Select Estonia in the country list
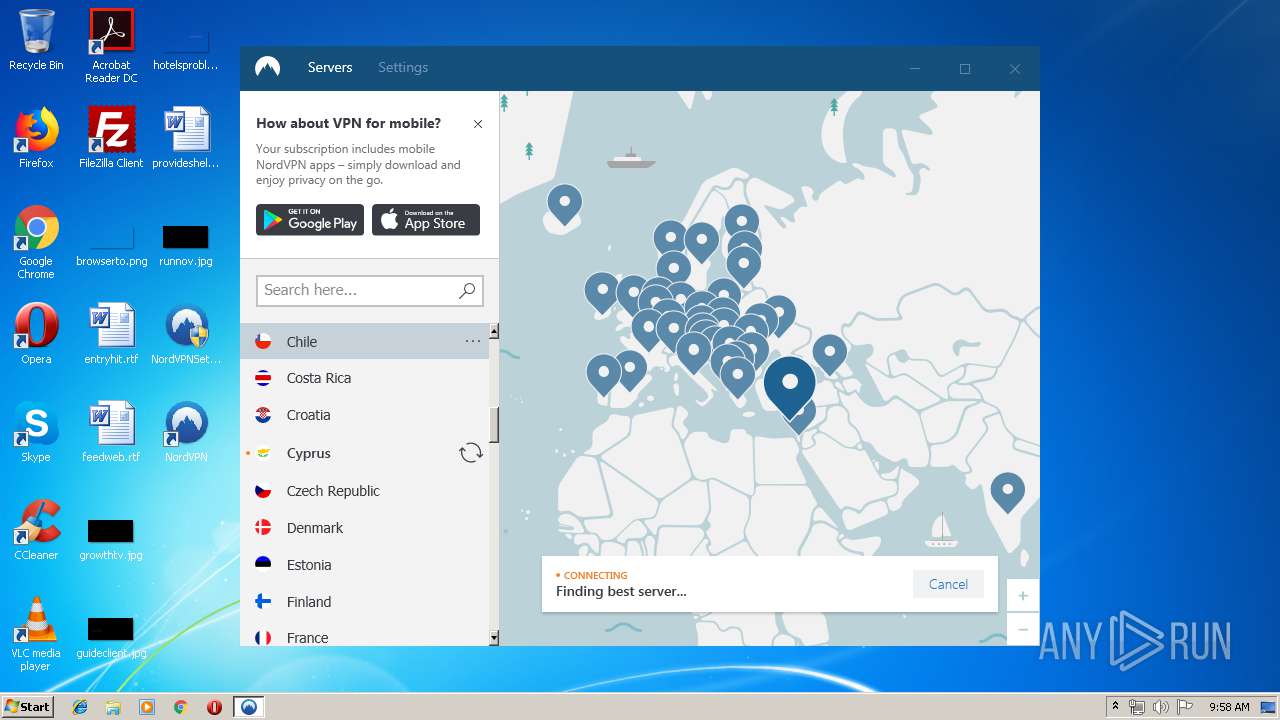The width and height of the screenshot is (1280, 720). click(364, 565)
